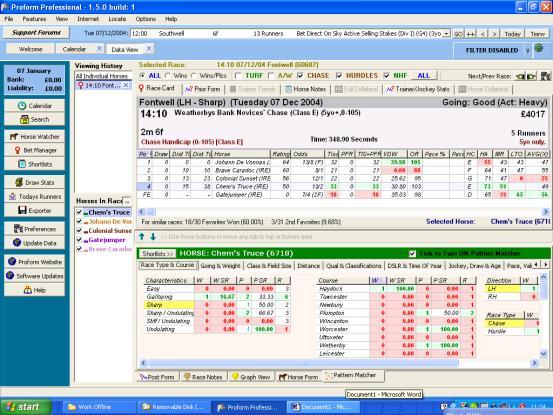The width and height of the screenshot is (553, 415).
Task: Open the Going & Weight tab
Action: (x=220, y=266)
